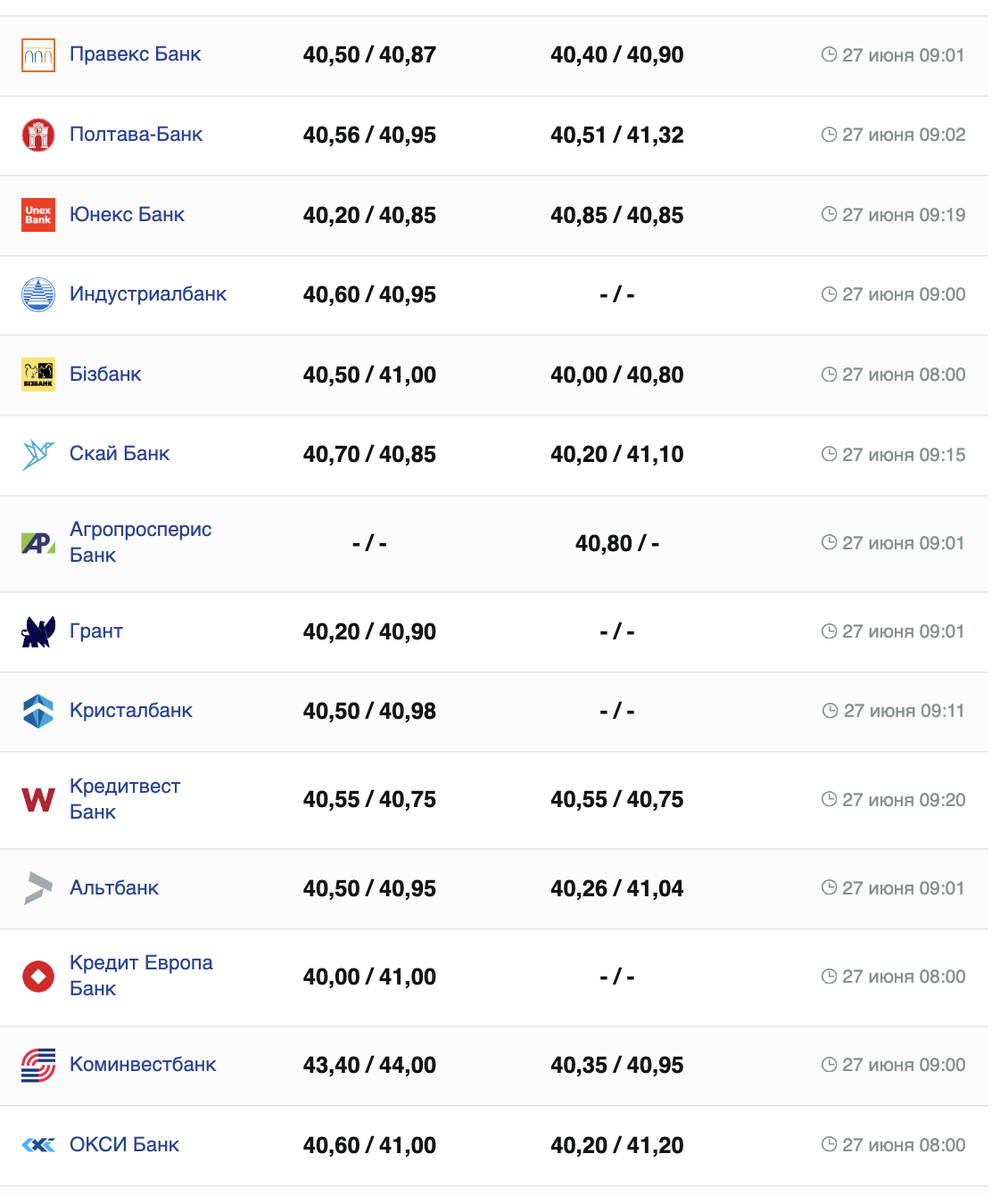Click the clock icon in Бізбанк row
Viewport: 1008px width, 1195px height.
coord(829,375)
